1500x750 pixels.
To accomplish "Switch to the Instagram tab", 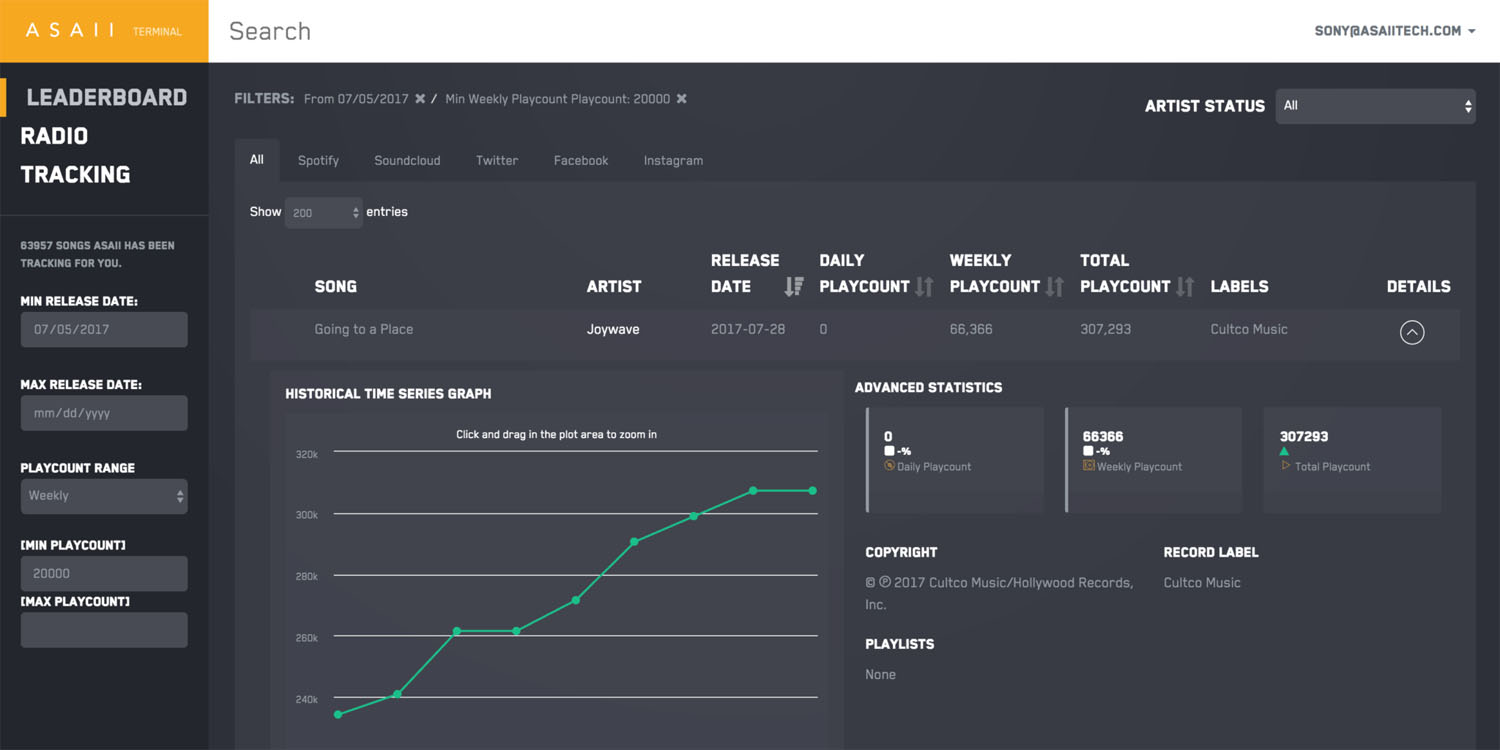I will (x=673, y=161).
